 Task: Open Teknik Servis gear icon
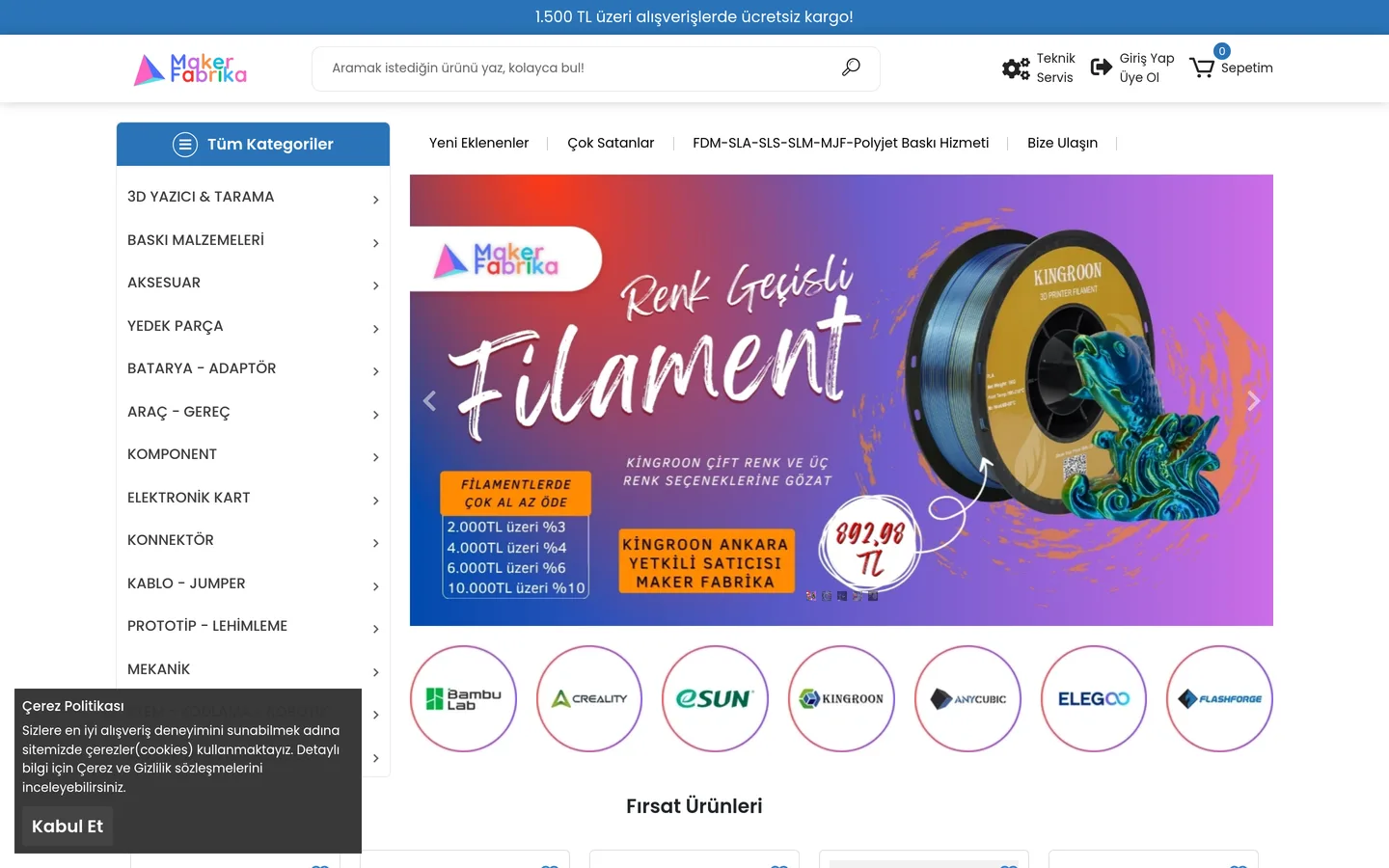pos(1016,68)
